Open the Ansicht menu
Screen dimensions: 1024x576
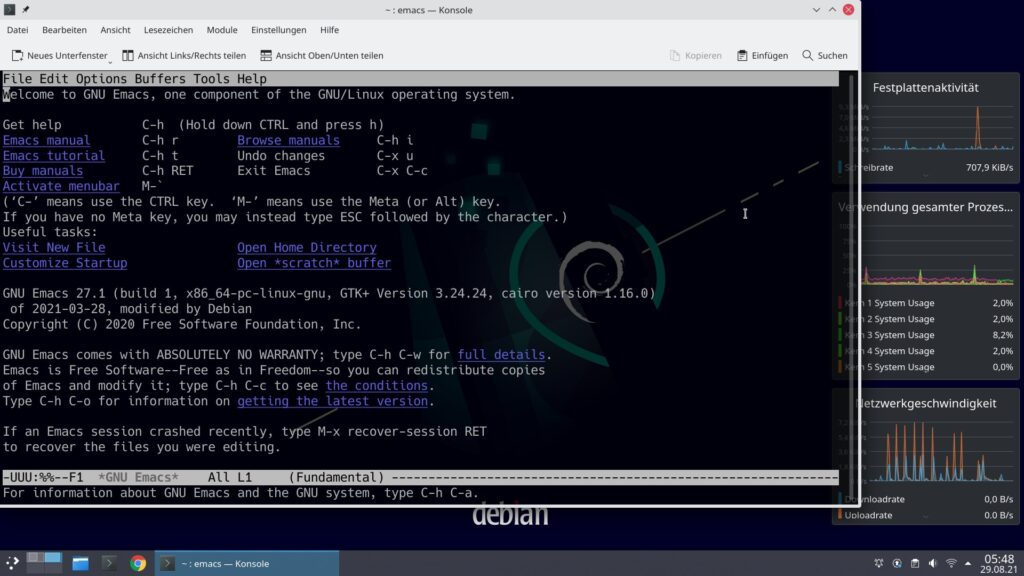tap(115, 30)
